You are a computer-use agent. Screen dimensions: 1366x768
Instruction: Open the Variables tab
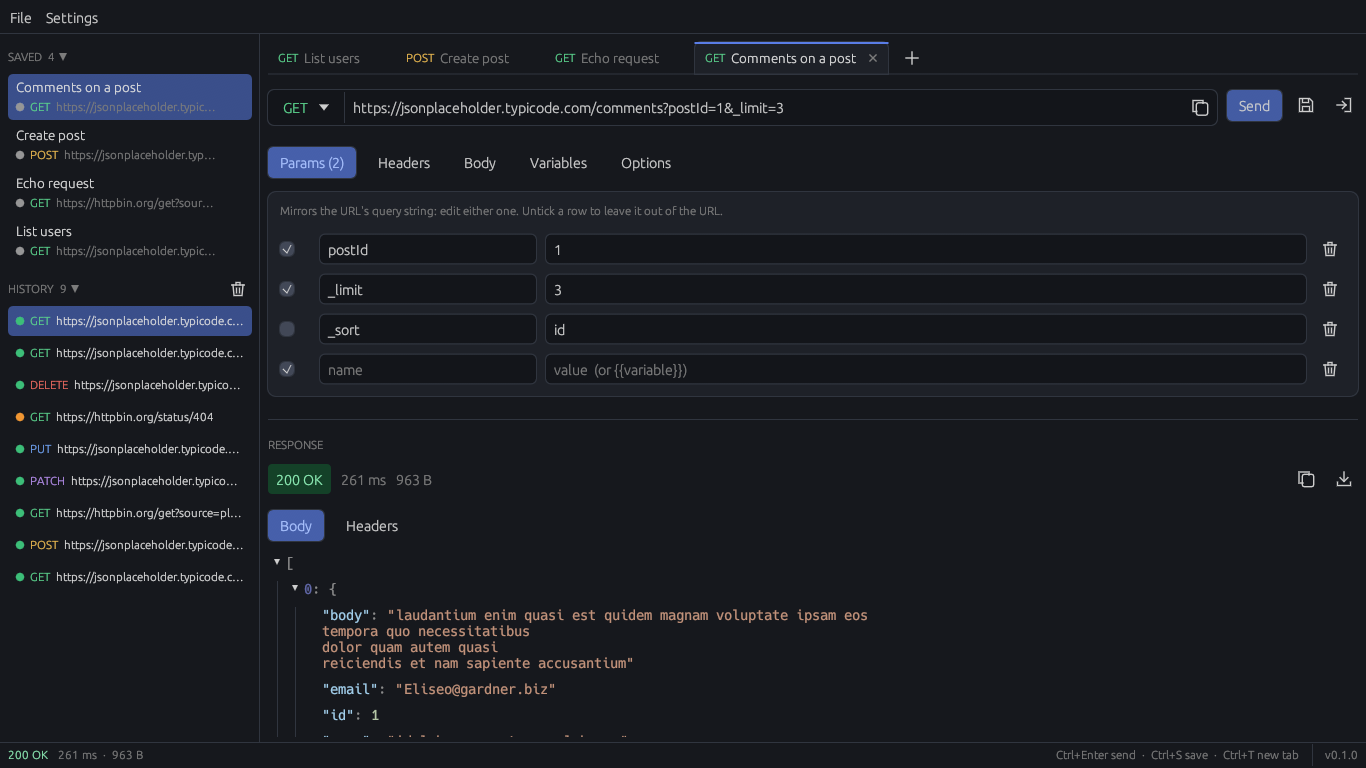coord(558,163)
